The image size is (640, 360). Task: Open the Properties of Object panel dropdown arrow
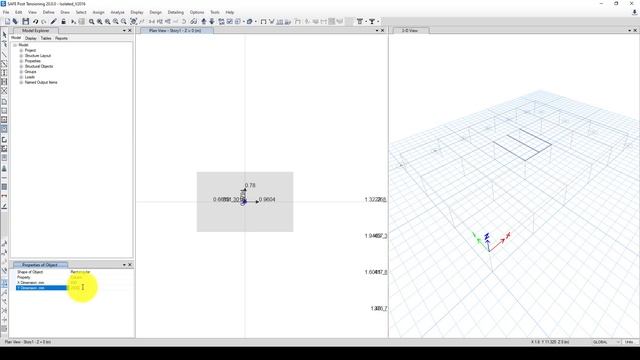click(124, 265)
